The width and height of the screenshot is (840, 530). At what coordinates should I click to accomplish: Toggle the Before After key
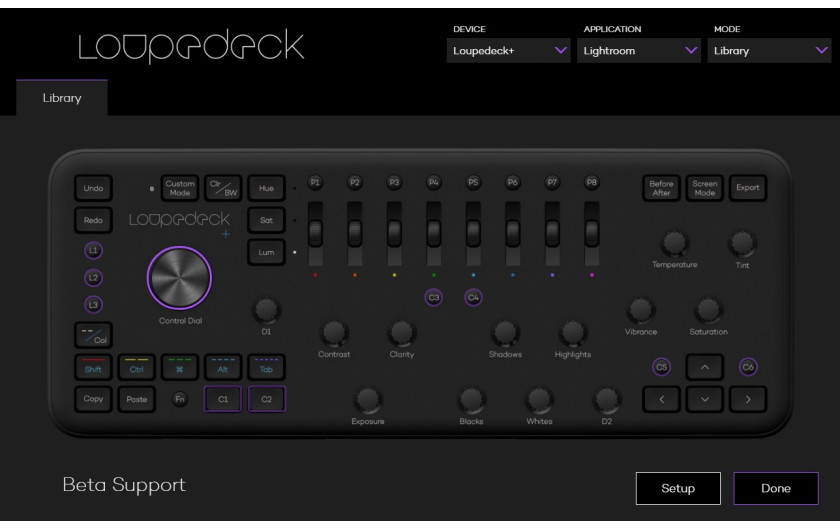(x=662, y=188)
